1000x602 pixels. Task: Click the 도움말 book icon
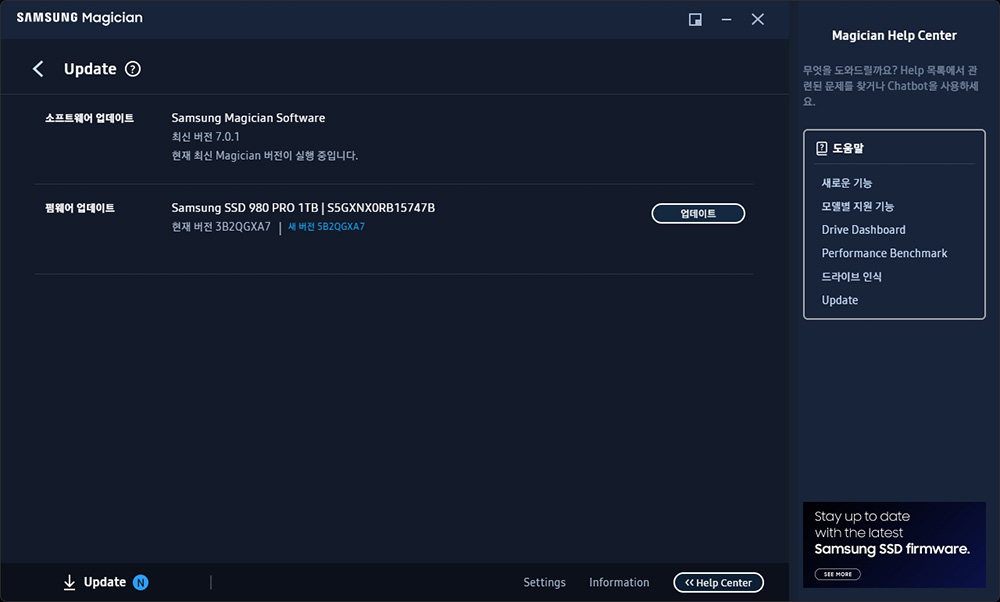click(x=821, y=149)
